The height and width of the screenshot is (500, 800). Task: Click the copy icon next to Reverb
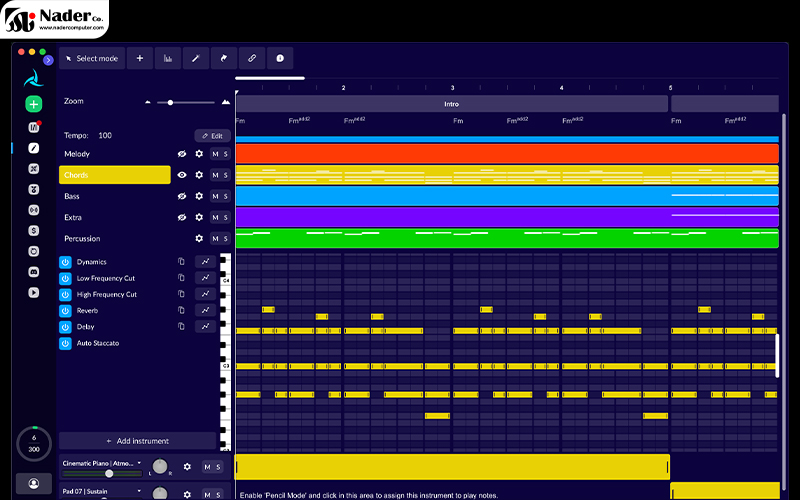tap(182, 310)
